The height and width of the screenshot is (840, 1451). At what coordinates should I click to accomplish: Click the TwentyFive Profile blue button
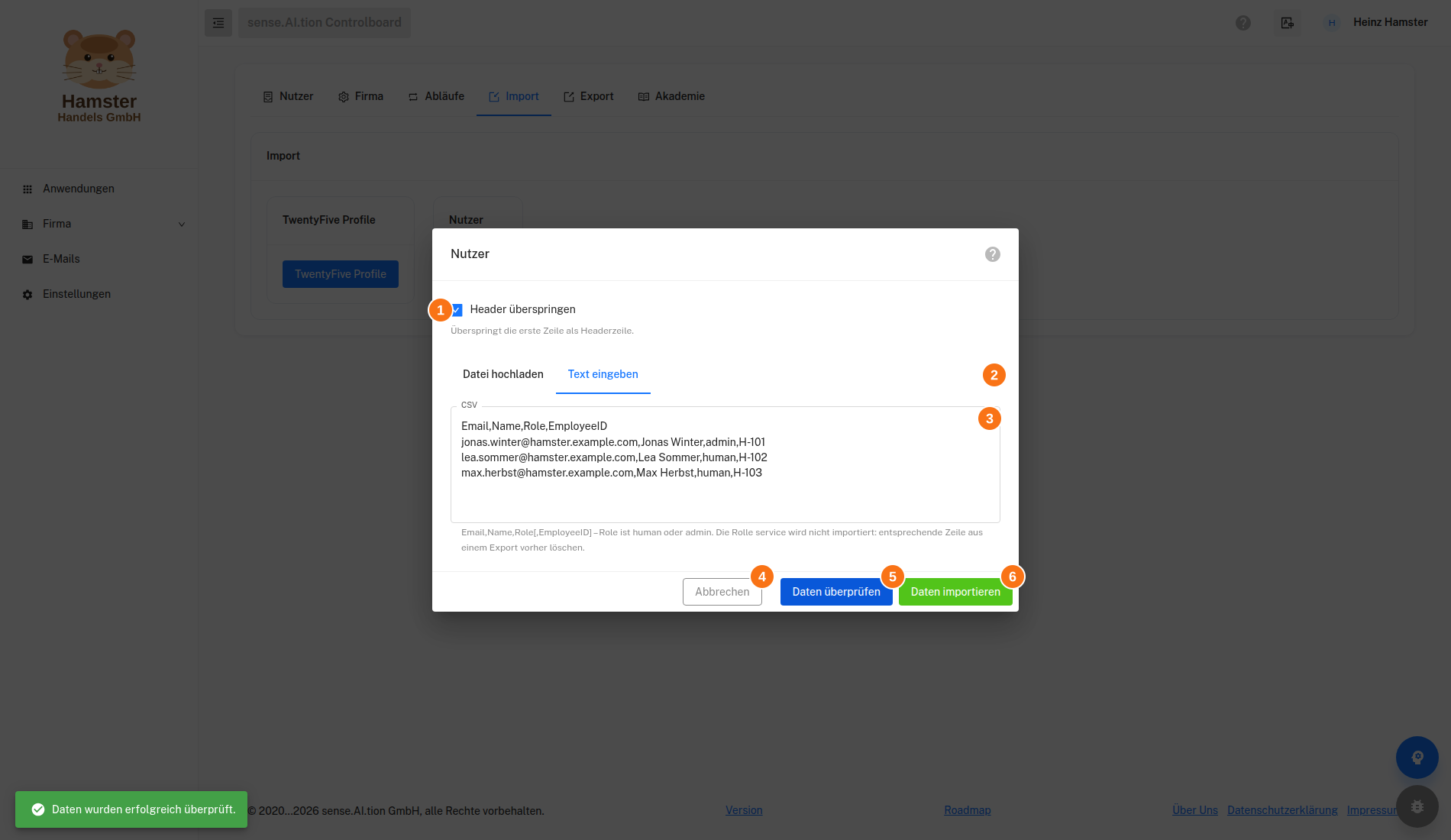(x=341, y=274)
